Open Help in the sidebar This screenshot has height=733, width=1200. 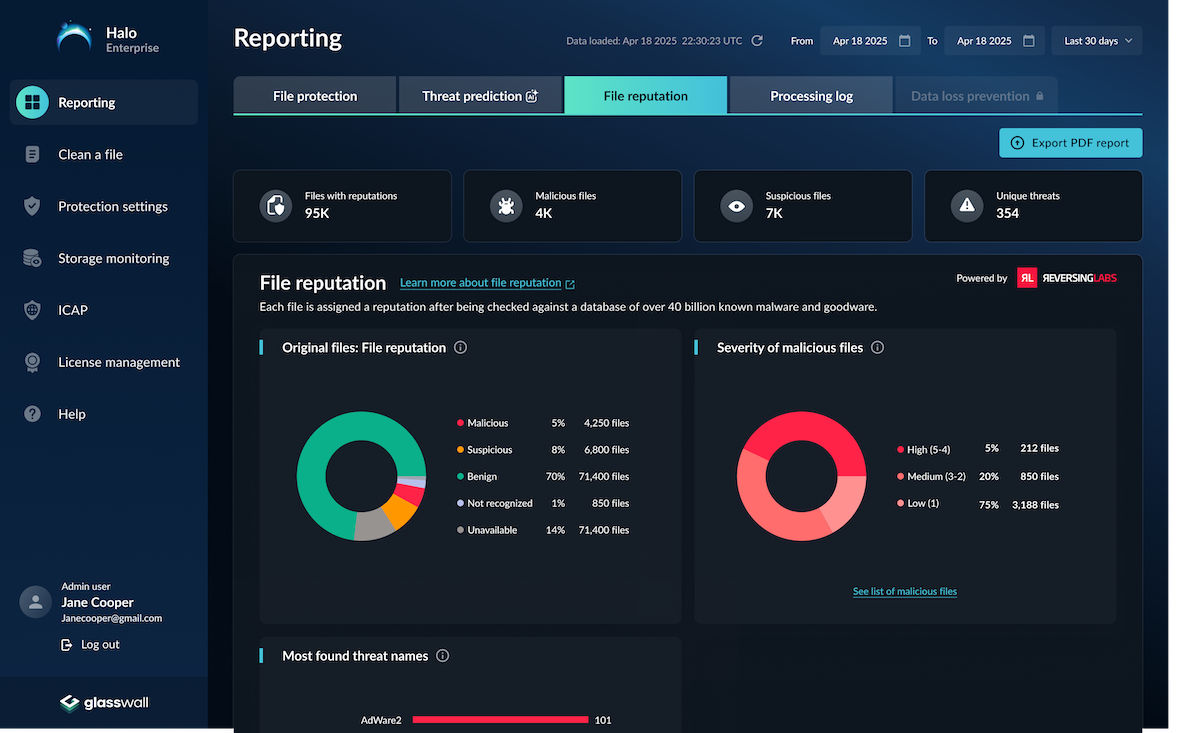(x=104, y=414)
